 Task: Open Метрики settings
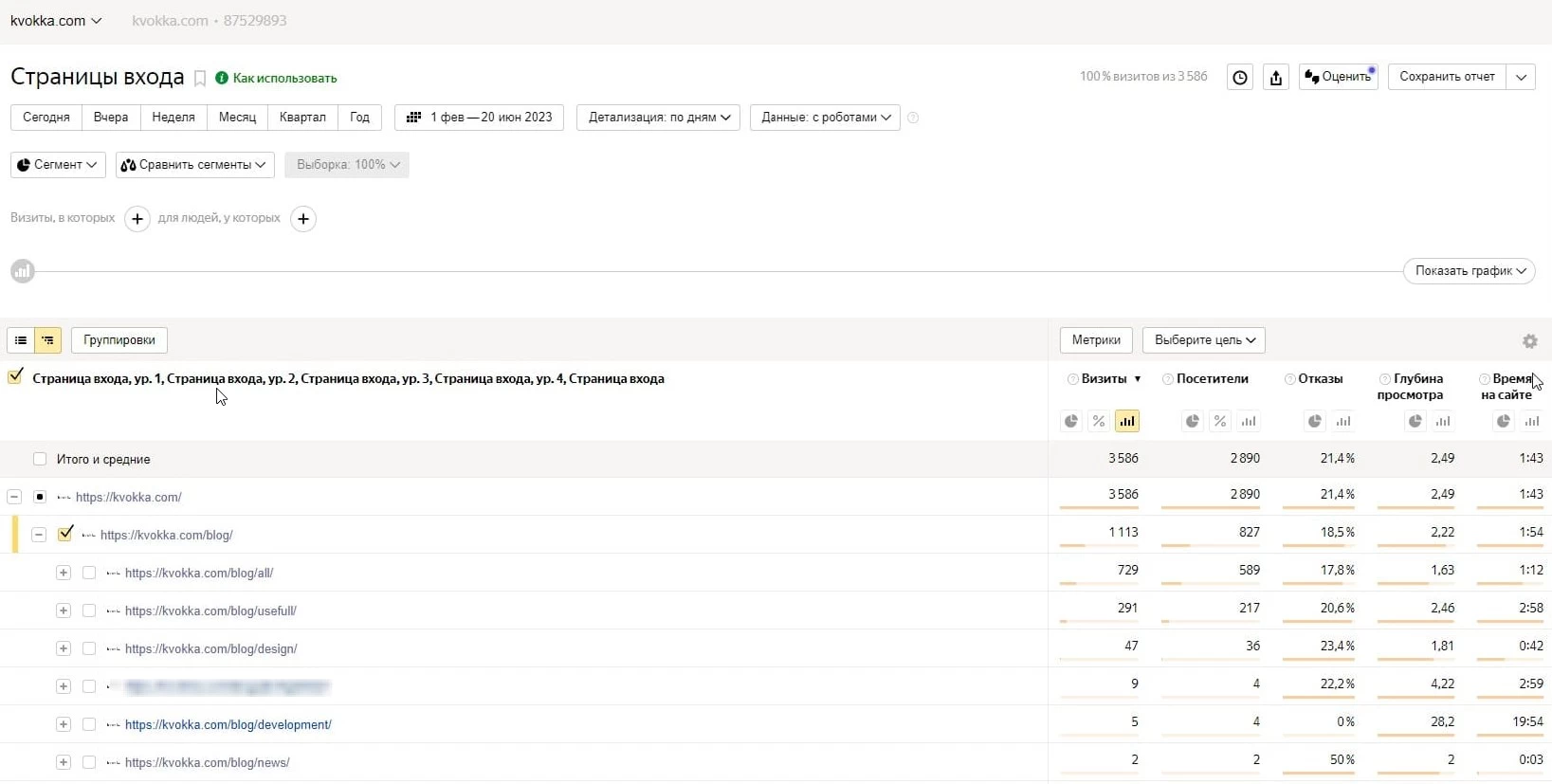coord(1096,340)
